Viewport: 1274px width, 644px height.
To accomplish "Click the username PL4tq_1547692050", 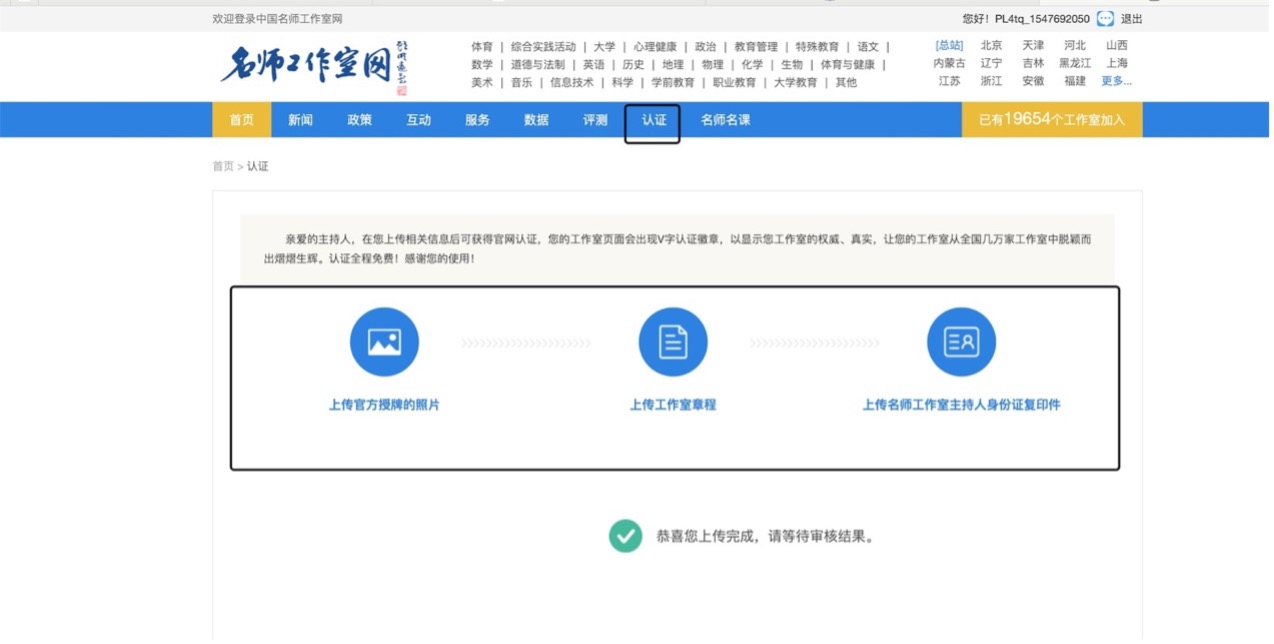I will (x=1042, y=19).
